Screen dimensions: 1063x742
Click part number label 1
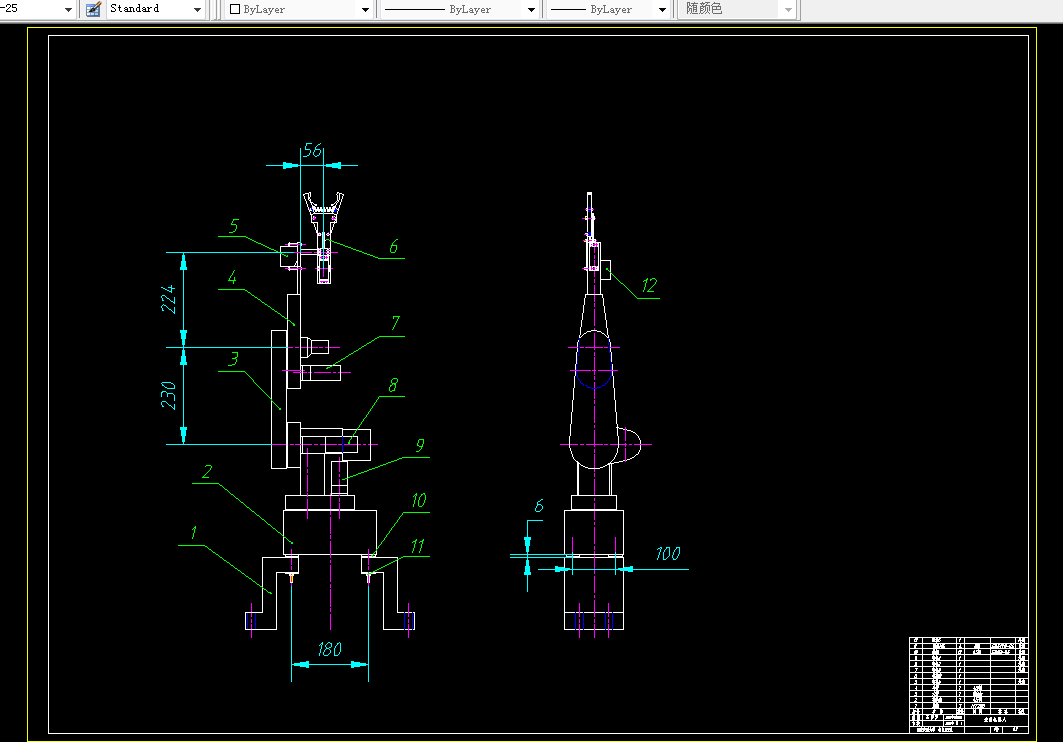[x=194, y=533]
